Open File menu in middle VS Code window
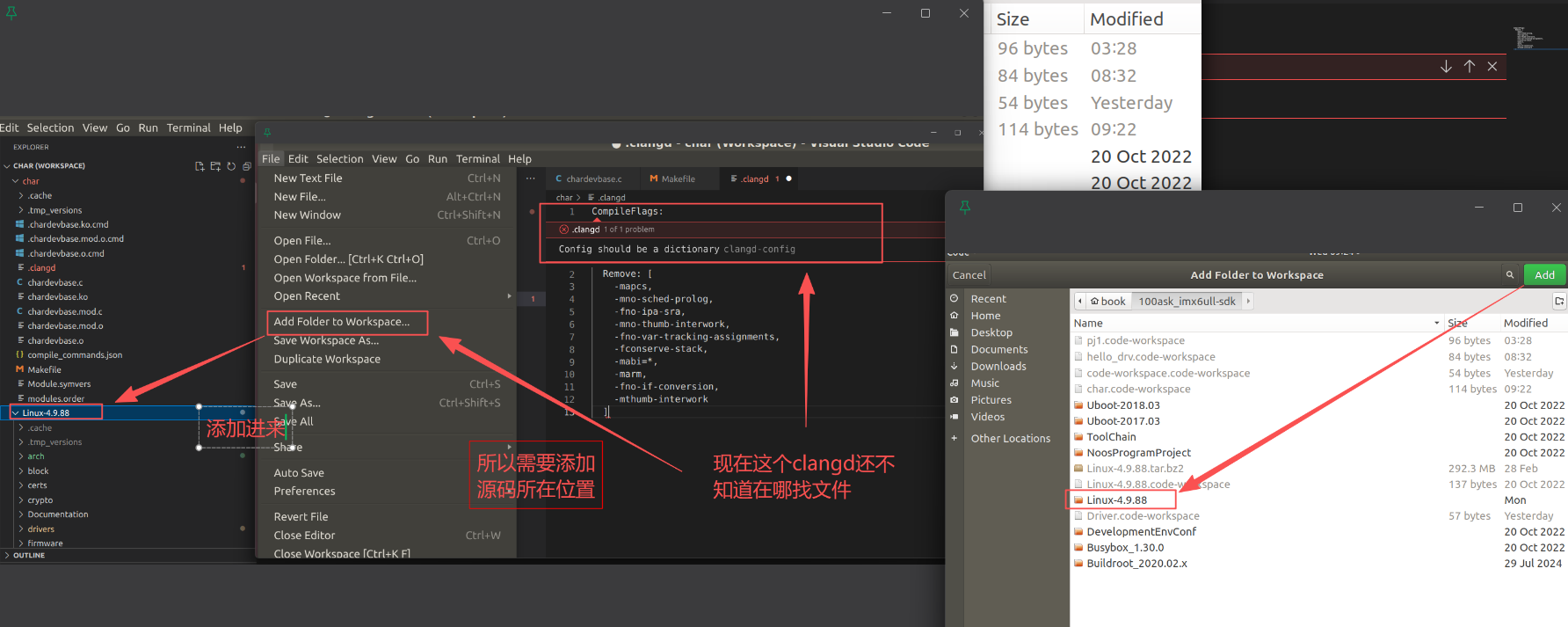This screenshot has width=1568, height=627. (x=271, y=159)
